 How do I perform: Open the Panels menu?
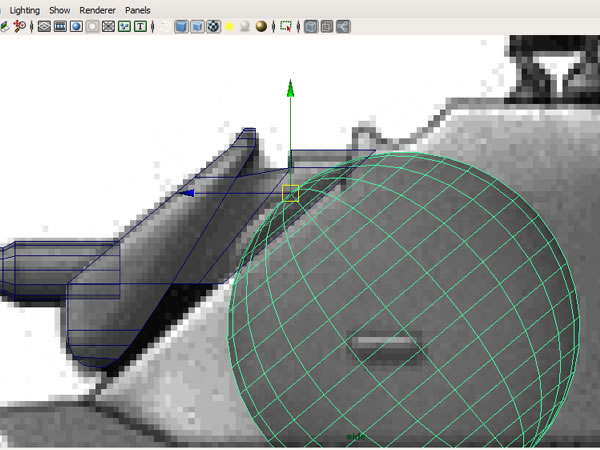click(137, 10)
